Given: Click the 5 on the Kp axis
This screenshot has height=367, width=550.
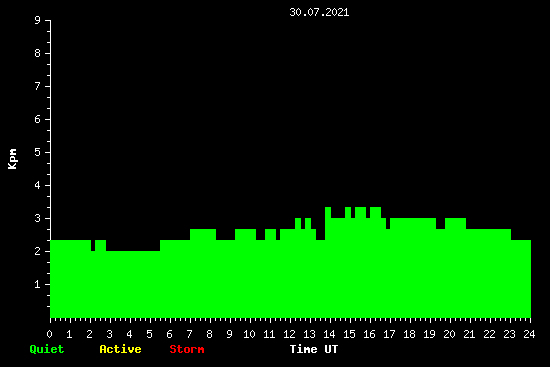Looking at the screenshot, I should tap(38, 152).
